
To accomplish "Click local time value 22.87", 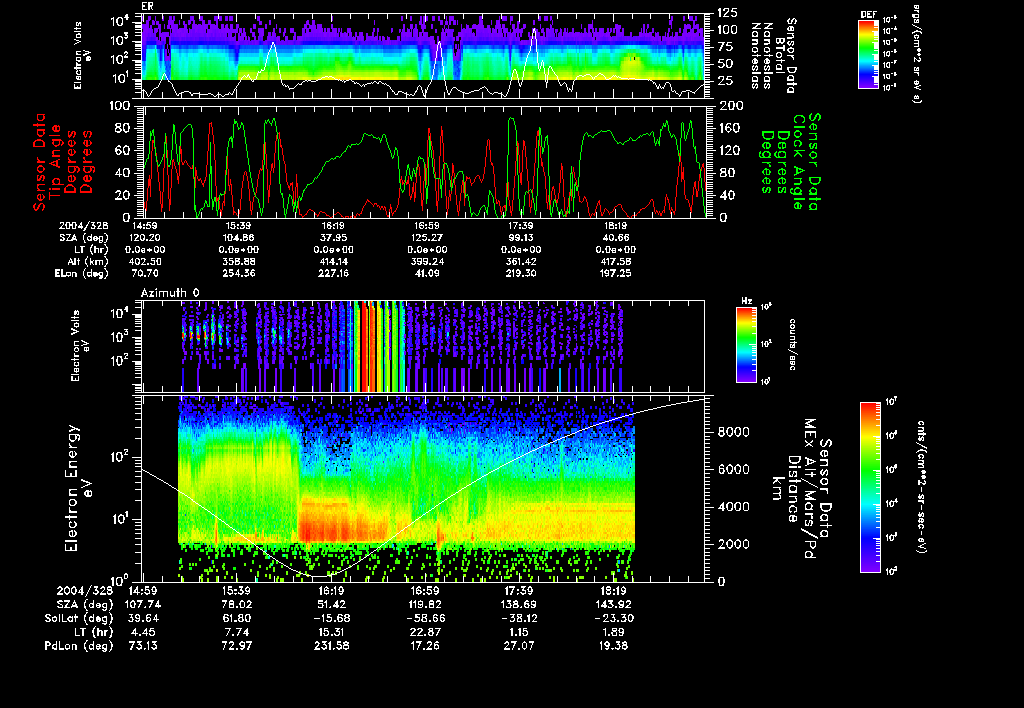I will 425,632.
